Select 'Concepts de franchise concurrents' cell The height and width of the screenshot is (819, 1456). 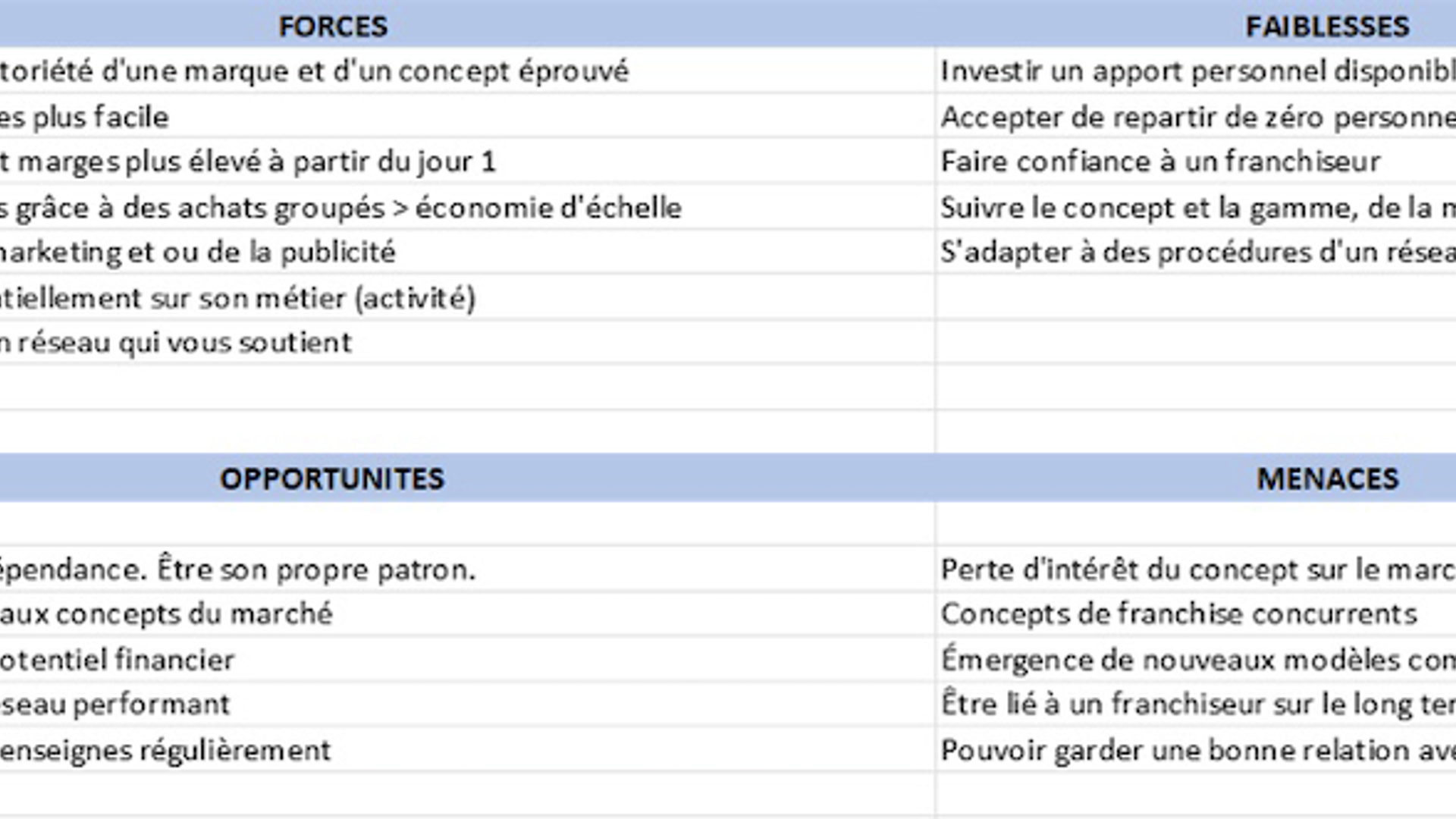[x=1196, y=613]
